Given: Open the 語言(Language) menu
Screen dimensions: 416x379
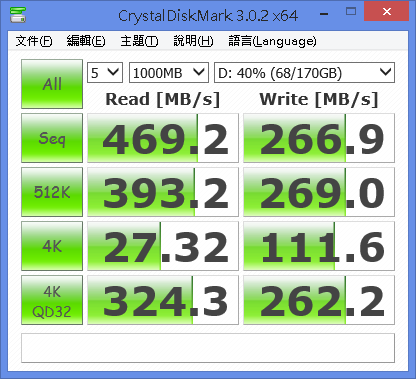Looking at the screenshot, I should [272, 41].
